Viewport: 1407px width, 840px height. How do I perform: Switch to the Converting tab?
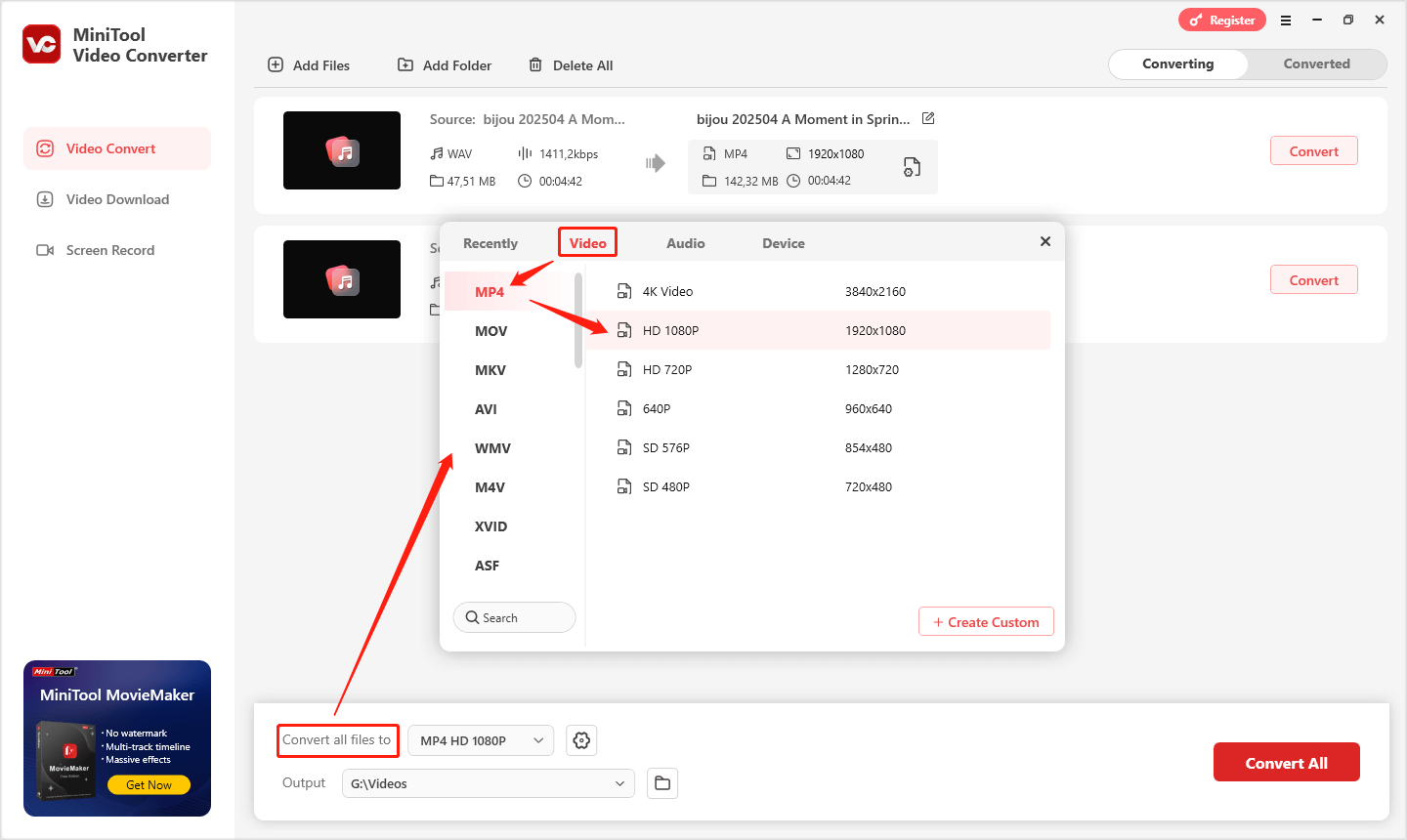[x=1178, y=63]
